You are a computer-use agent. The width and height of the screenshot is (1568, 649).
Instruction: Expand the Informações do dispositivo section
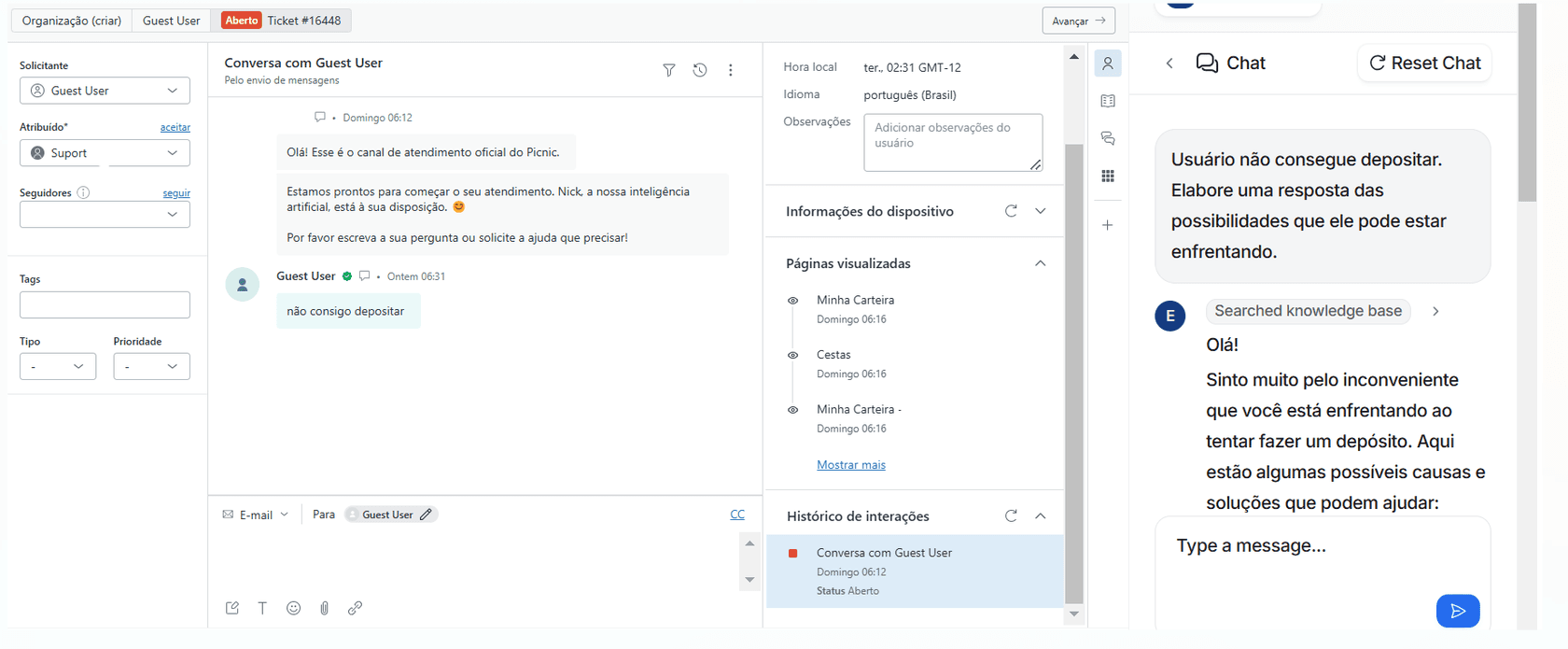[x=1040, y=211]
